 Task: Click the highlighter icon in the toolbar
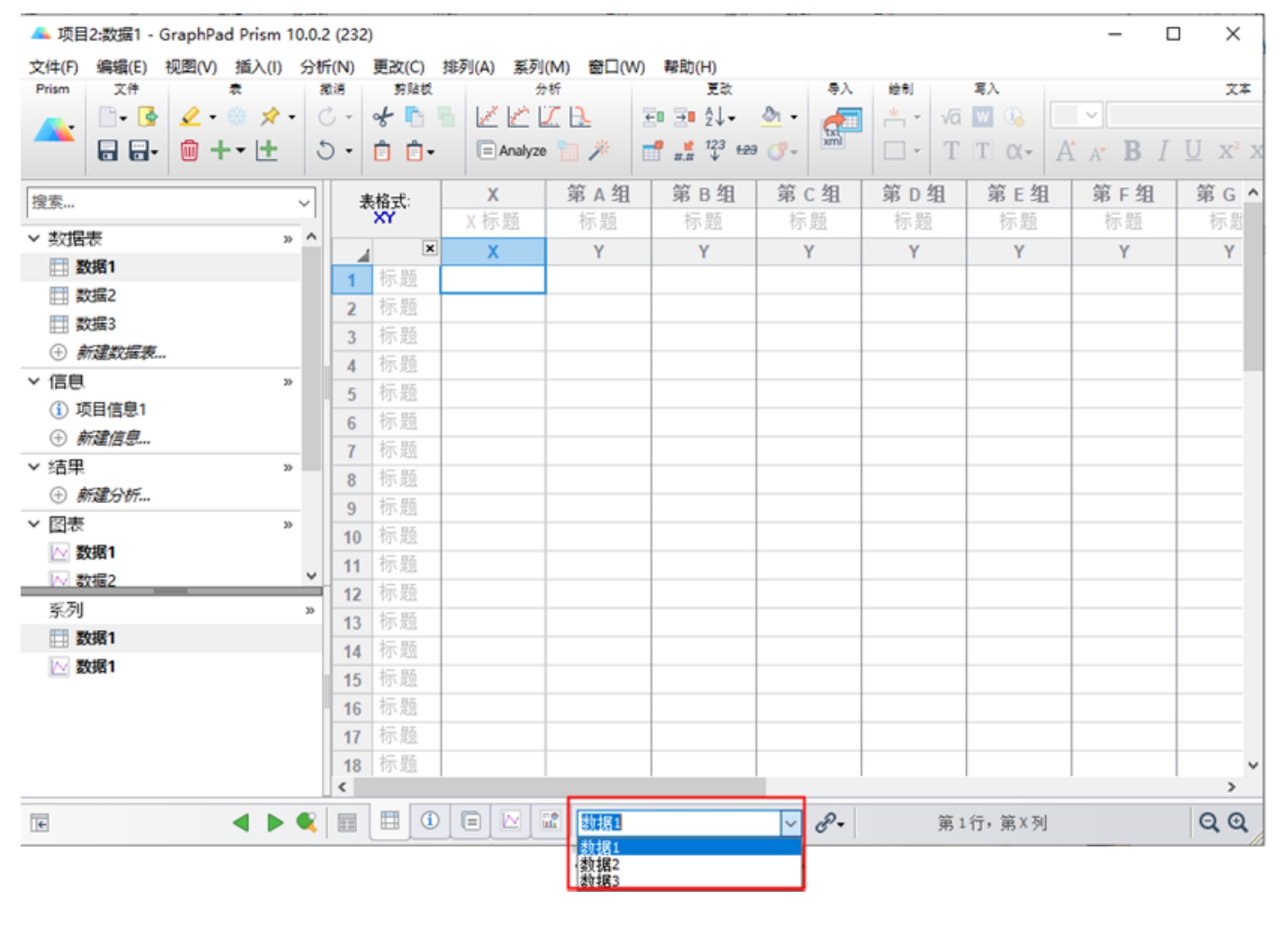(190, 117)
